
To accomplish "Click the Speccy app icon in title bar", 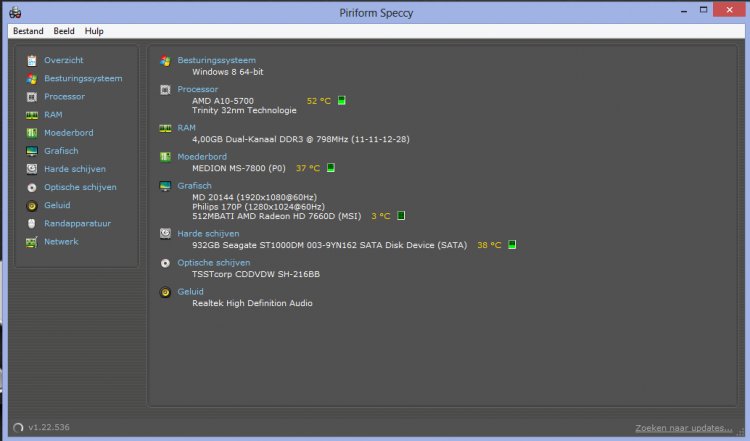I will coord(15,12).
